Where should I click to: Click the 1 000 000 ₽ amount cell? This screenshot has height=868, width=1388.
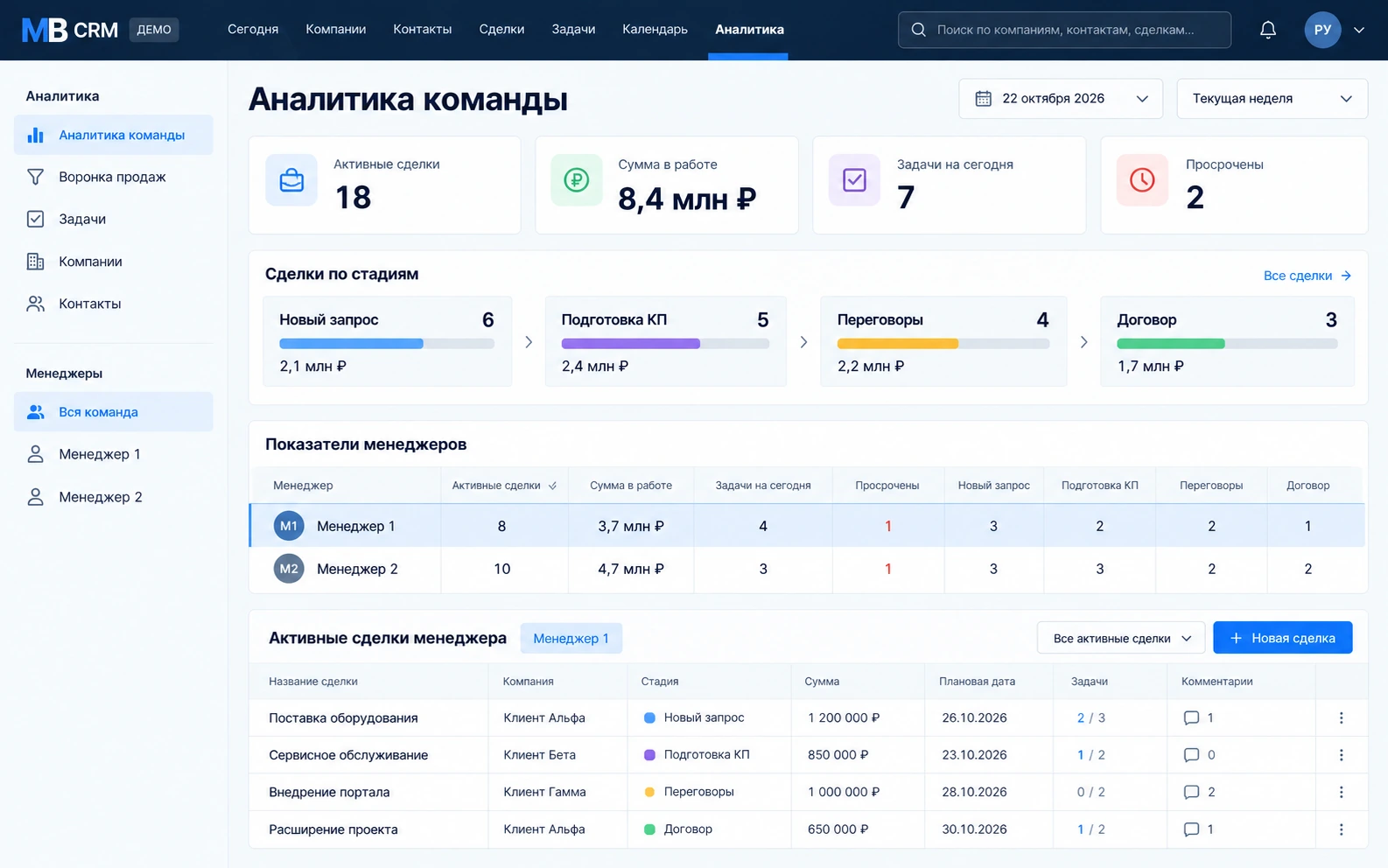click(844, 792)
